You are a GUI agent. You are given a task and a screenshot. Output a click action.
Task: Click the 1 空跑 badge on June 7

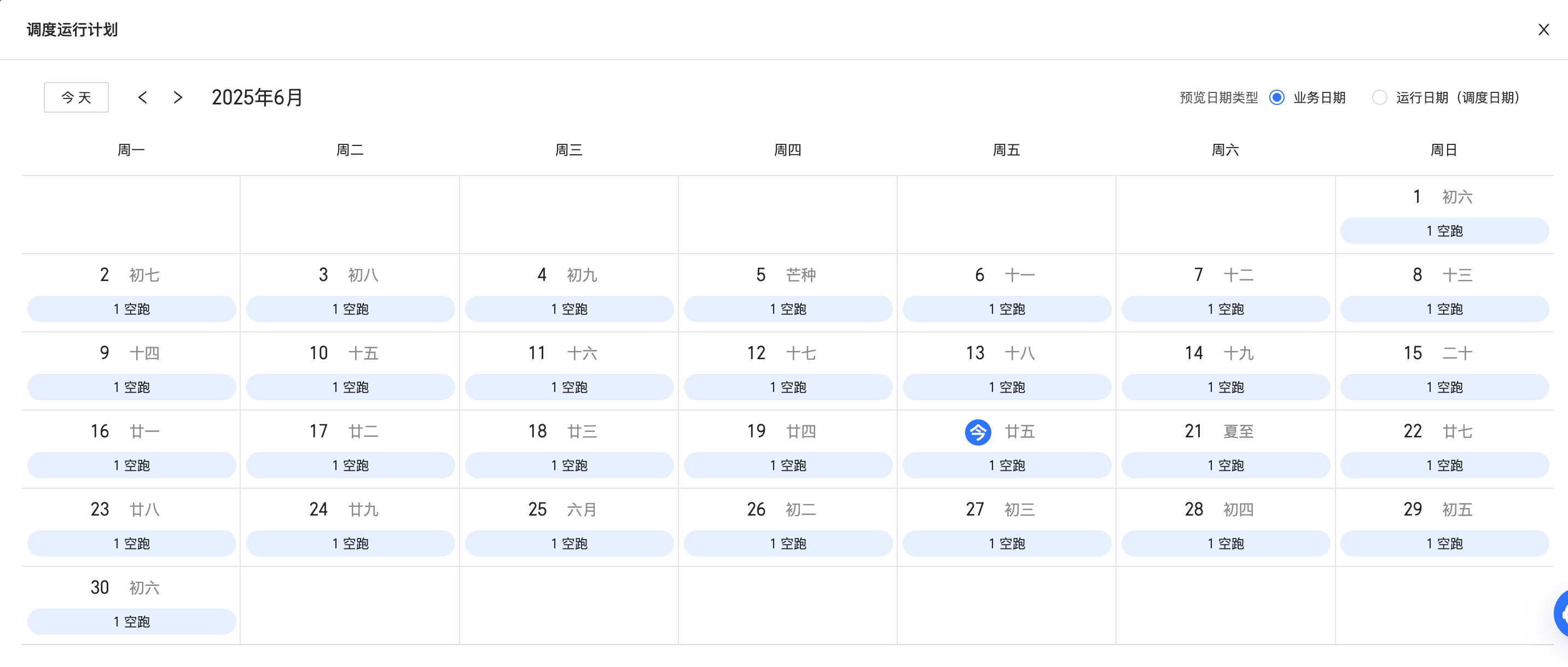[1226, 309]
